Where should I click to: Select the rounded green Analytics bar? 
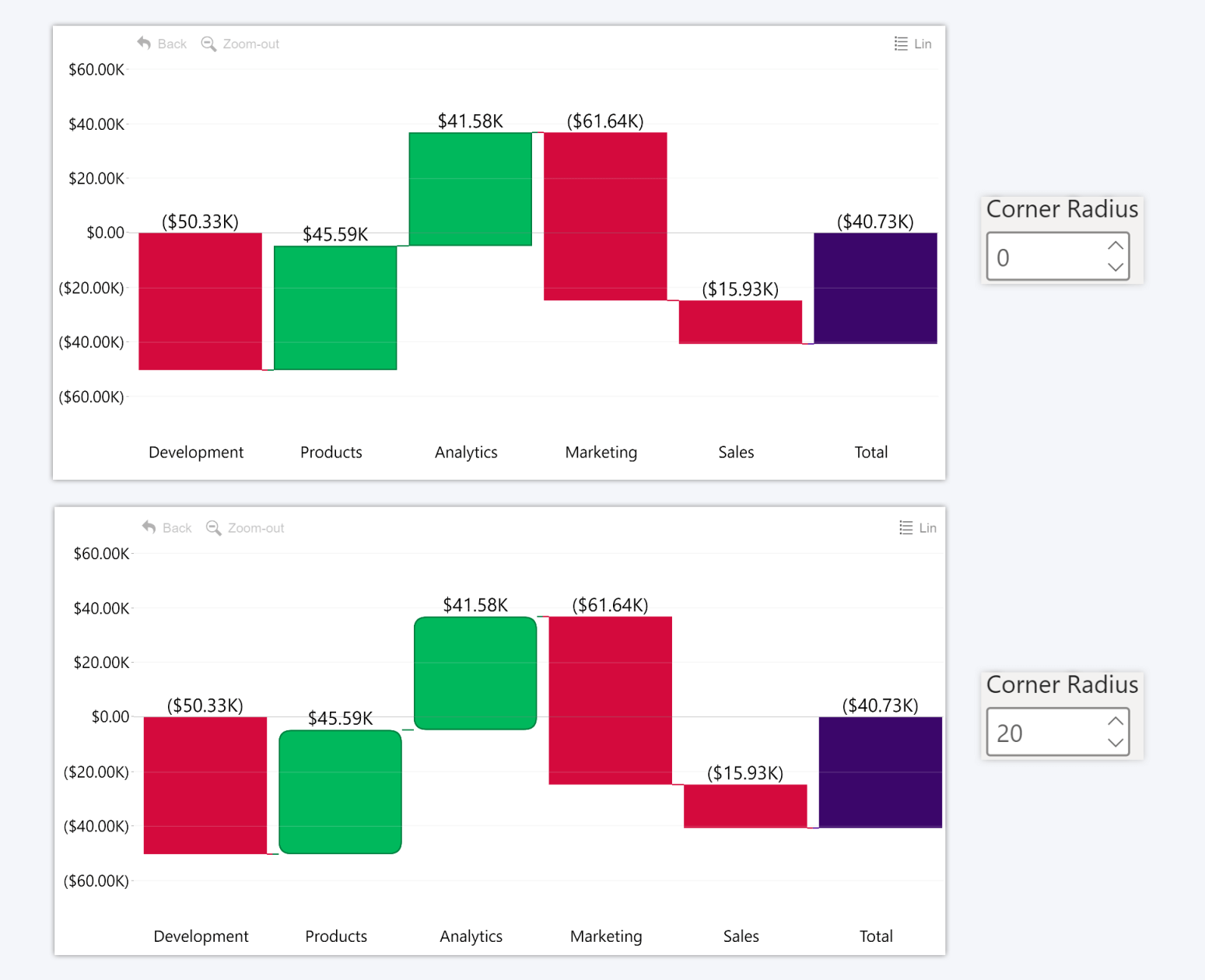(x=475, y=673)
